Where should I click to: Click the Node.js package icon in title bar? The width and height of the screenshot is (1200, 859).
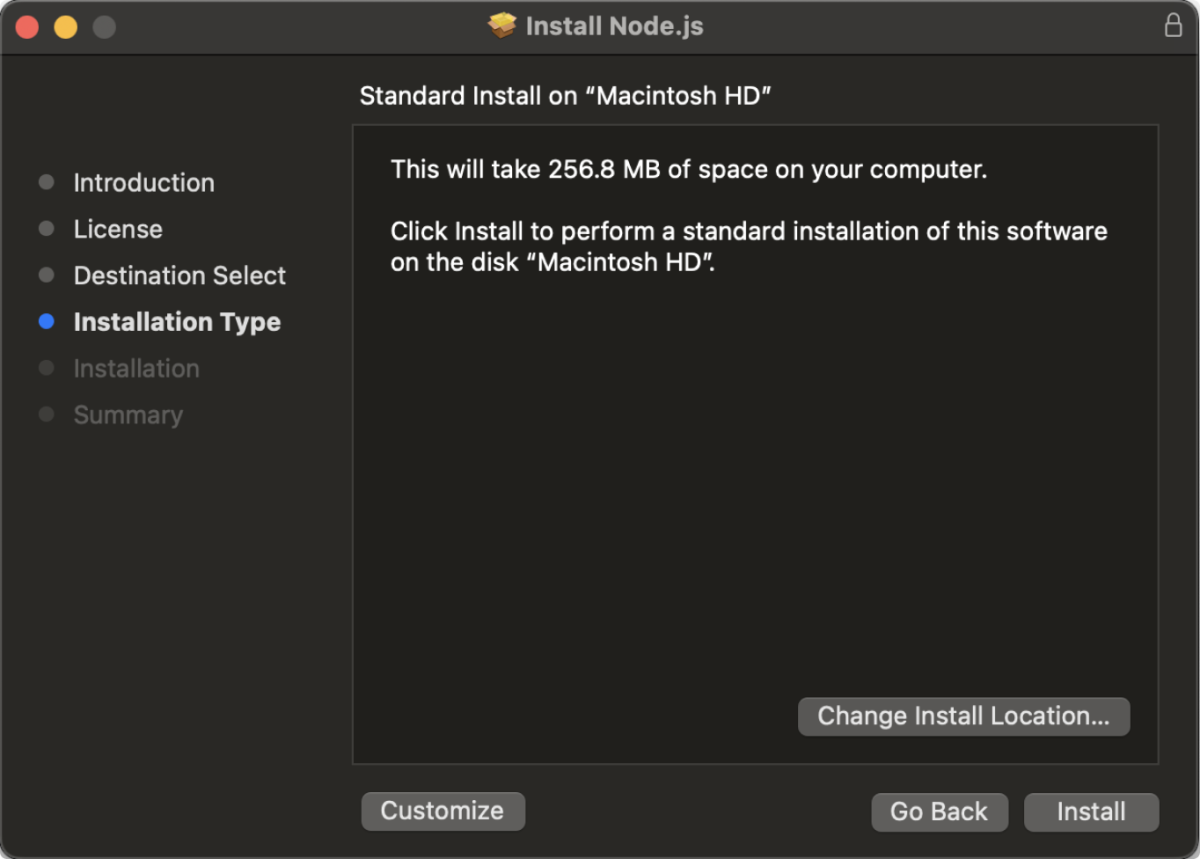click(x=503, y=26)
